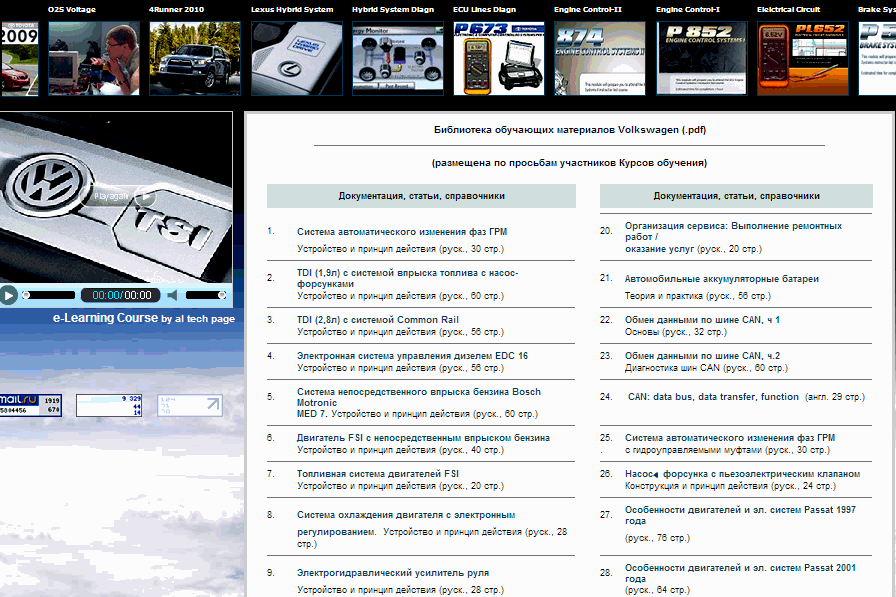Viewport: 896px width, 597px height.
Task: Open the Lexus Hybrid System thumbnail
Action: [297, 58]
